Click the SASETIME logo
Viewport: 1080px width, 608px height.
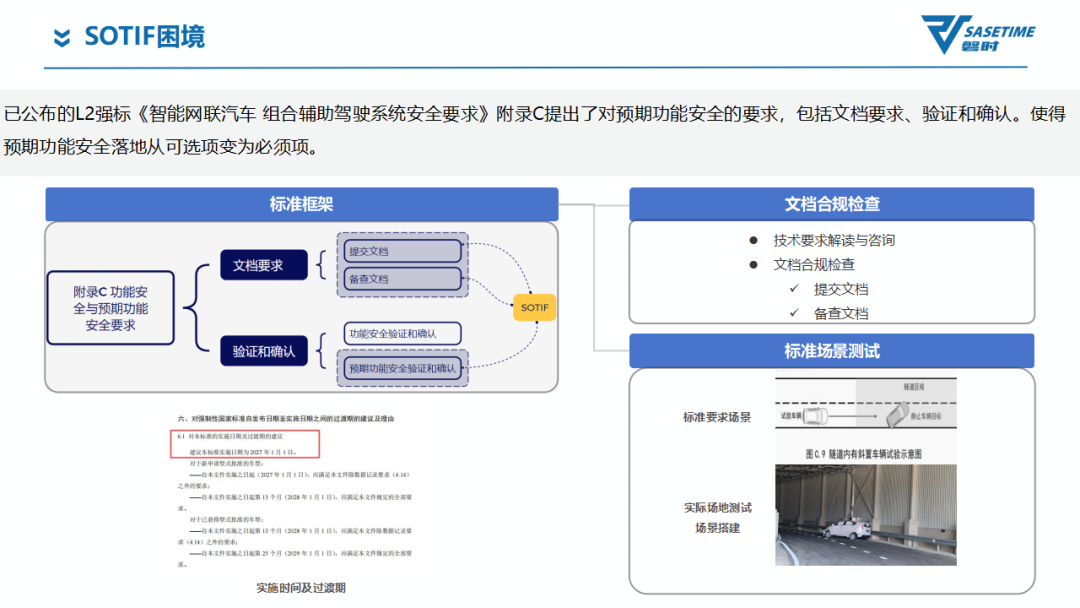pos(977,34)
